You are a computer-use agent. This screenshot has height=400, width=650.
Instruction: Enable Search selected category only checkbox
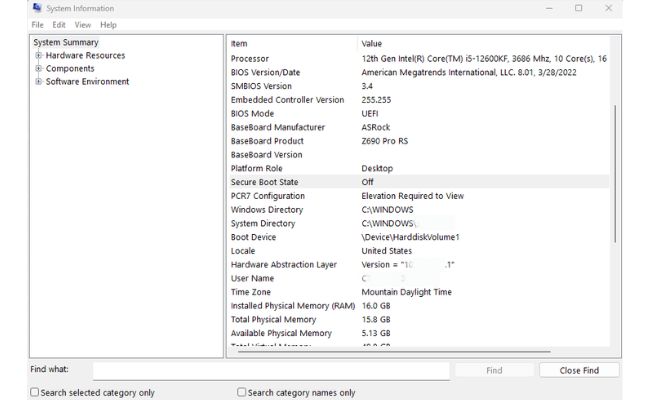click(x=35, y=392)
